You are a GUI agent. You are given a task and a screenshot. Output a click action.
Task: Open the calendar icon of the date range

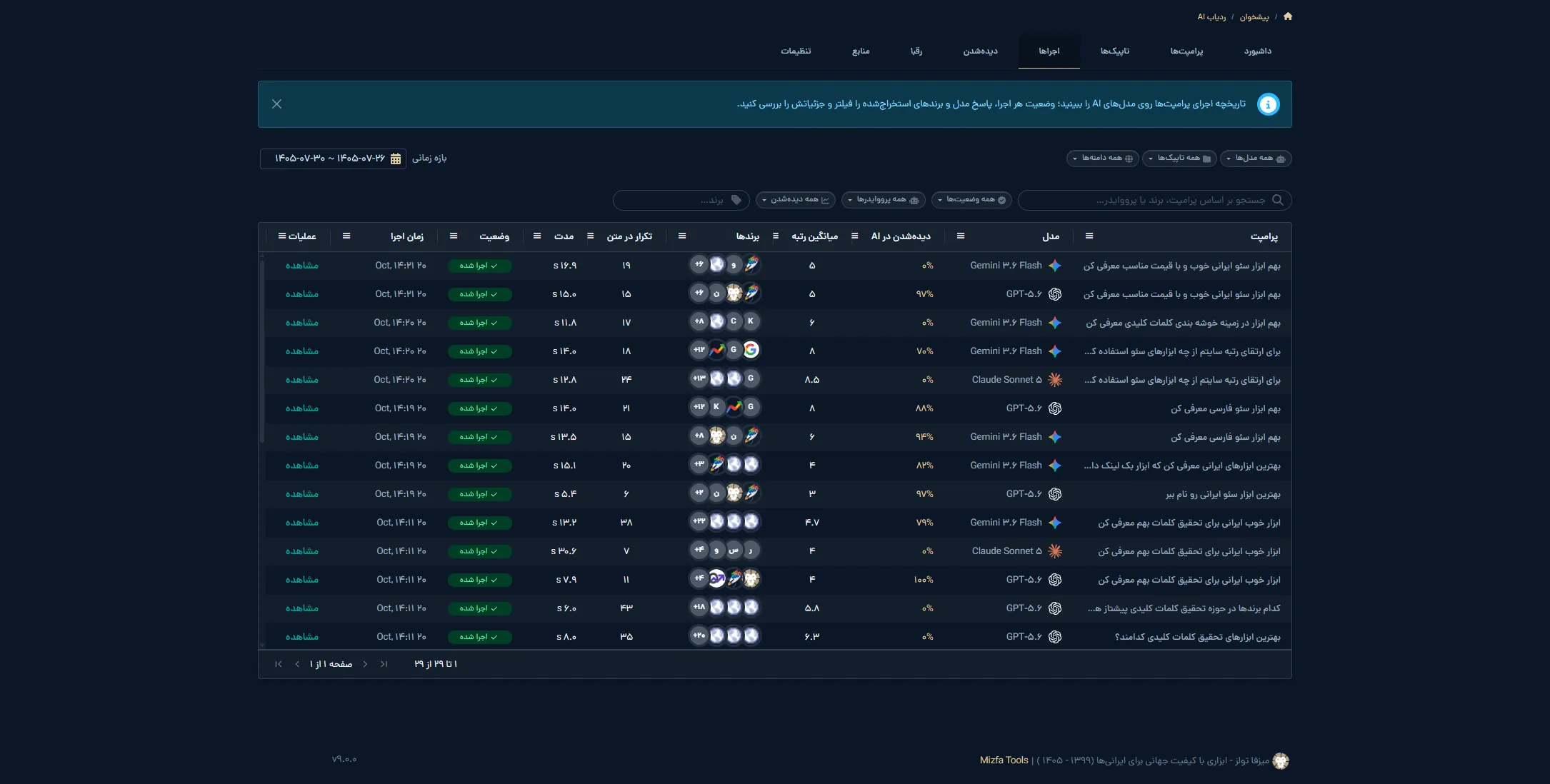tap(396, 159)
